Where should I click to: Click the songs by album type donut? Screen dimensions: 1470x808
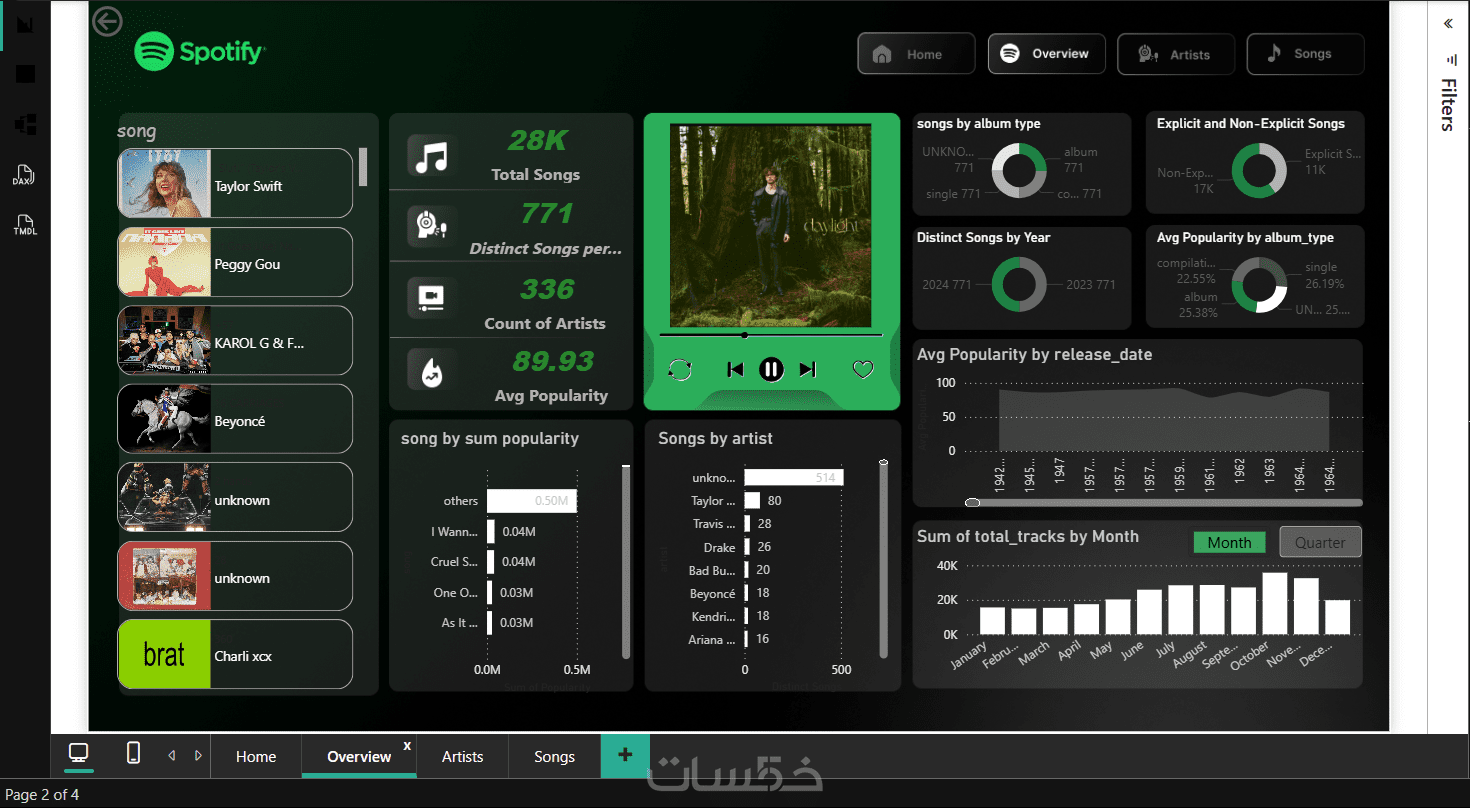[x=1019, y=170]
